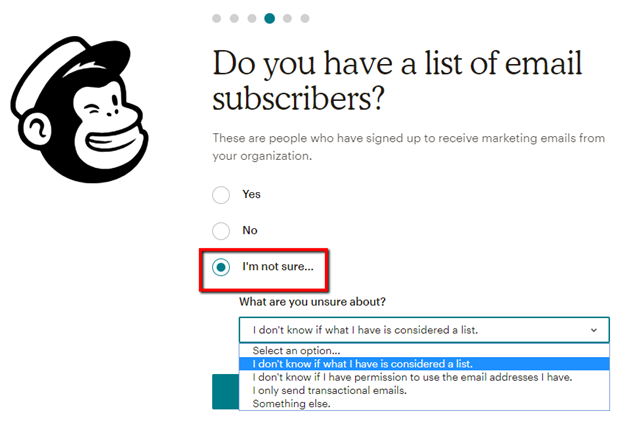Viewport: 624px width, 430px height.
Task: Click the teal continue button
Action: click(225, 392)
